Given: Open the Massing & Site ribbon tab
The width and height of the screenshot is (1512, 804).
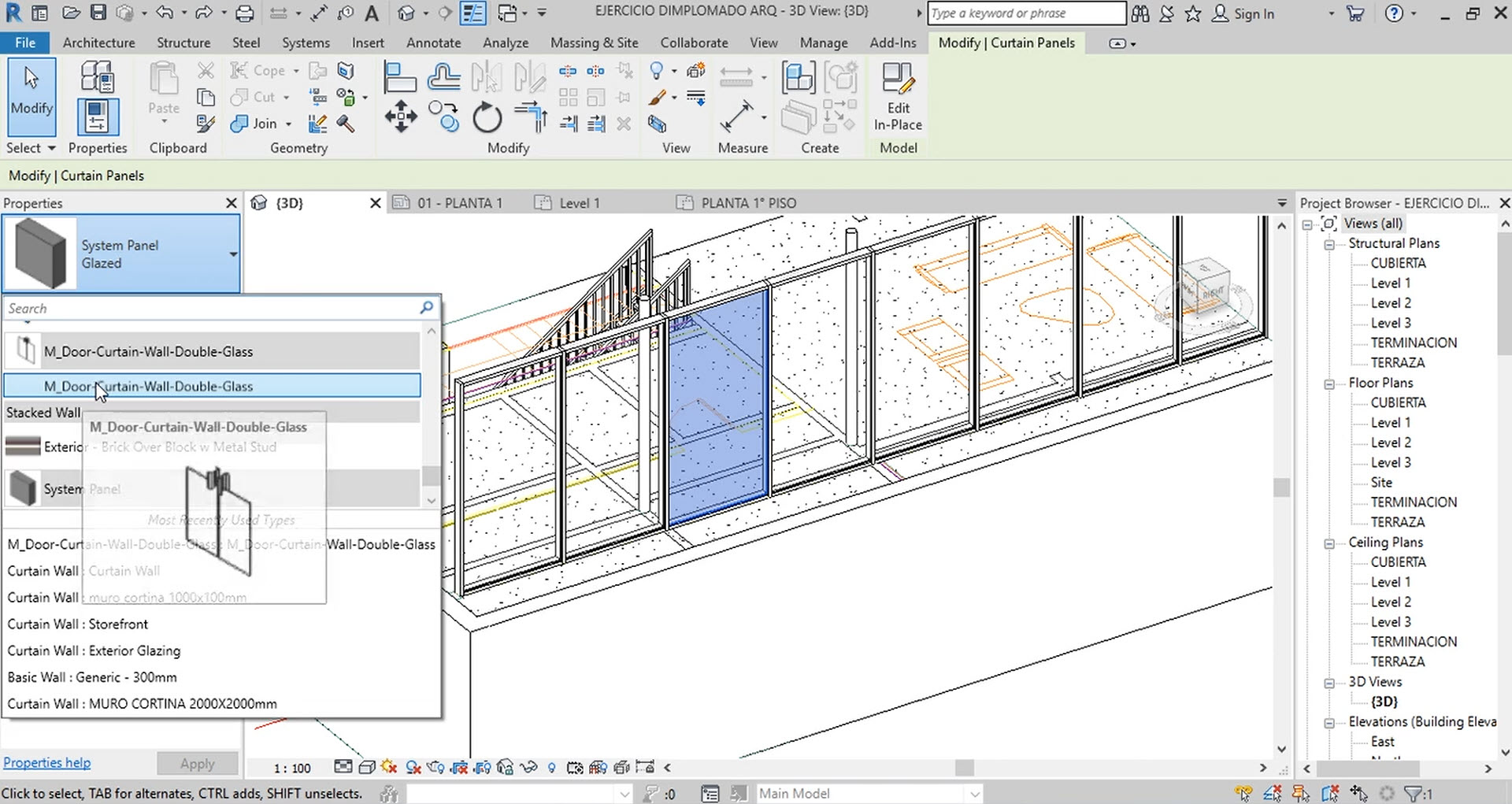Looking at the screenshot, I should 594,43.
